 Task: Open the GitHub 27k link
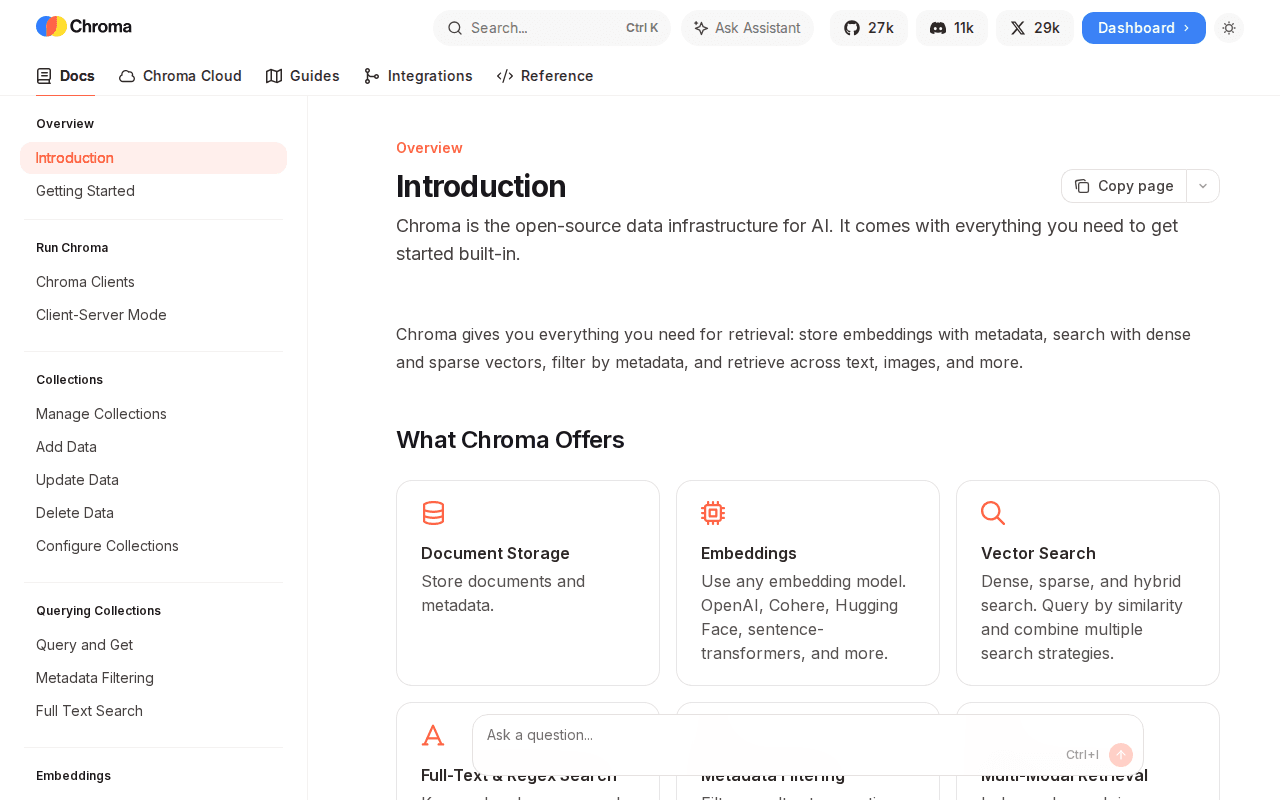pyautogui.click(x=869, y=28)
